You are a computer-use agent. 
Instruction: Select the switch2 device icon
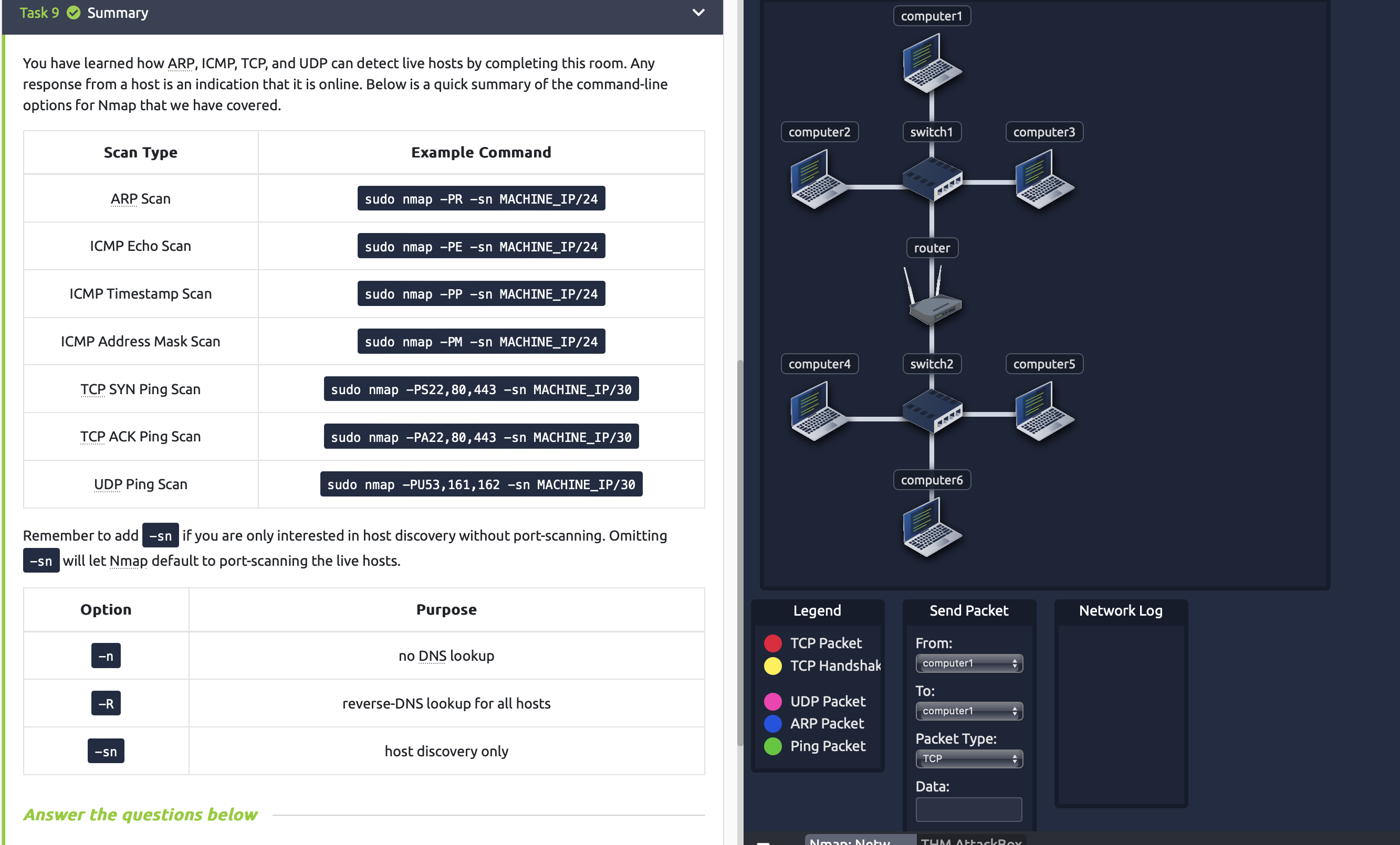click(x=932, y=410)
